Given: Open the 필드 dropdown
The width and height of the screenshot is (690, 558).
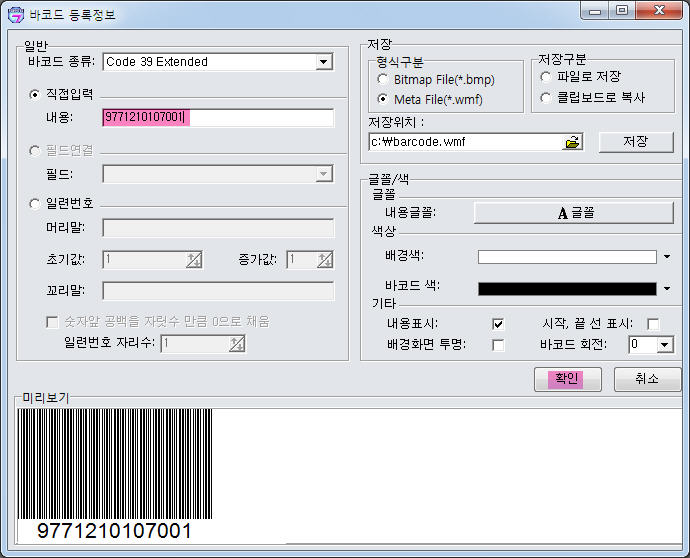Looking at the screenshot, I should (x=323, y=174).
